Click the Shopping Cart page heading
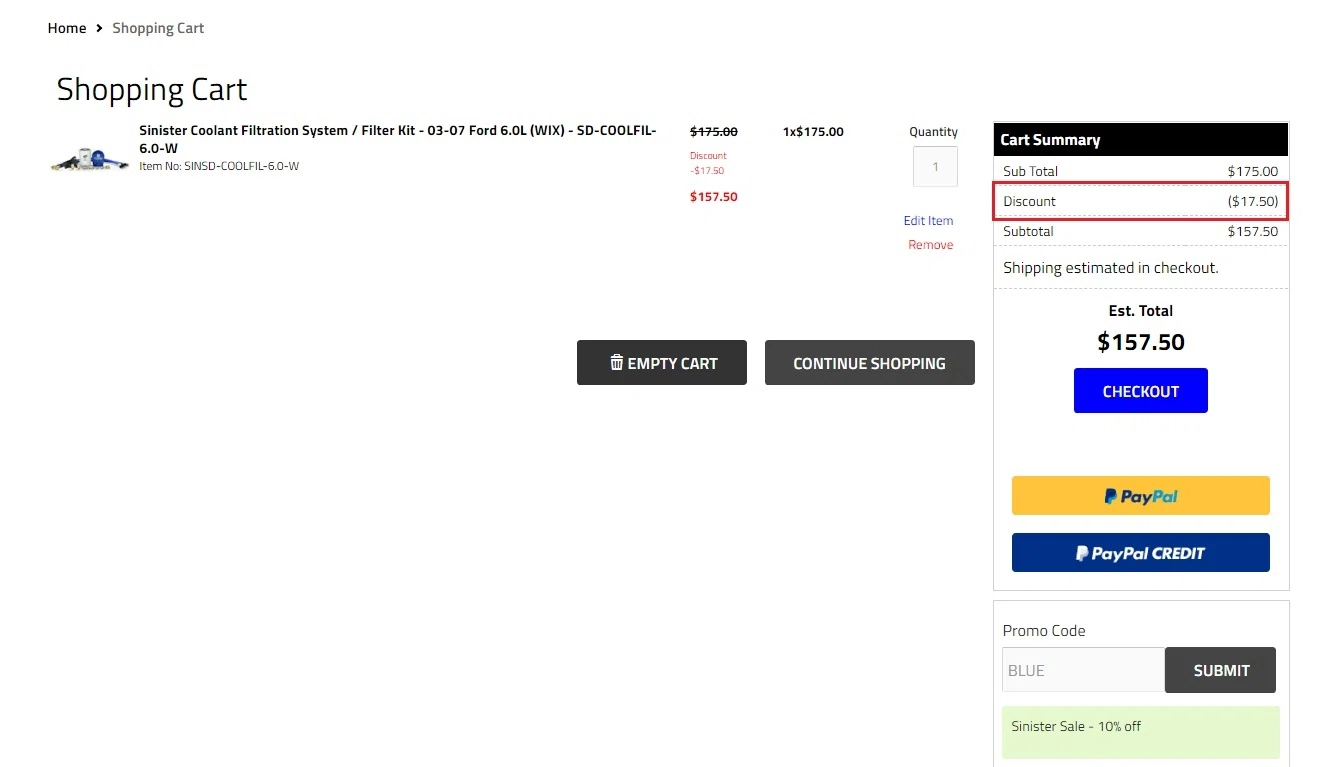This screenshot has height=767, width=1327. [152, 89]
